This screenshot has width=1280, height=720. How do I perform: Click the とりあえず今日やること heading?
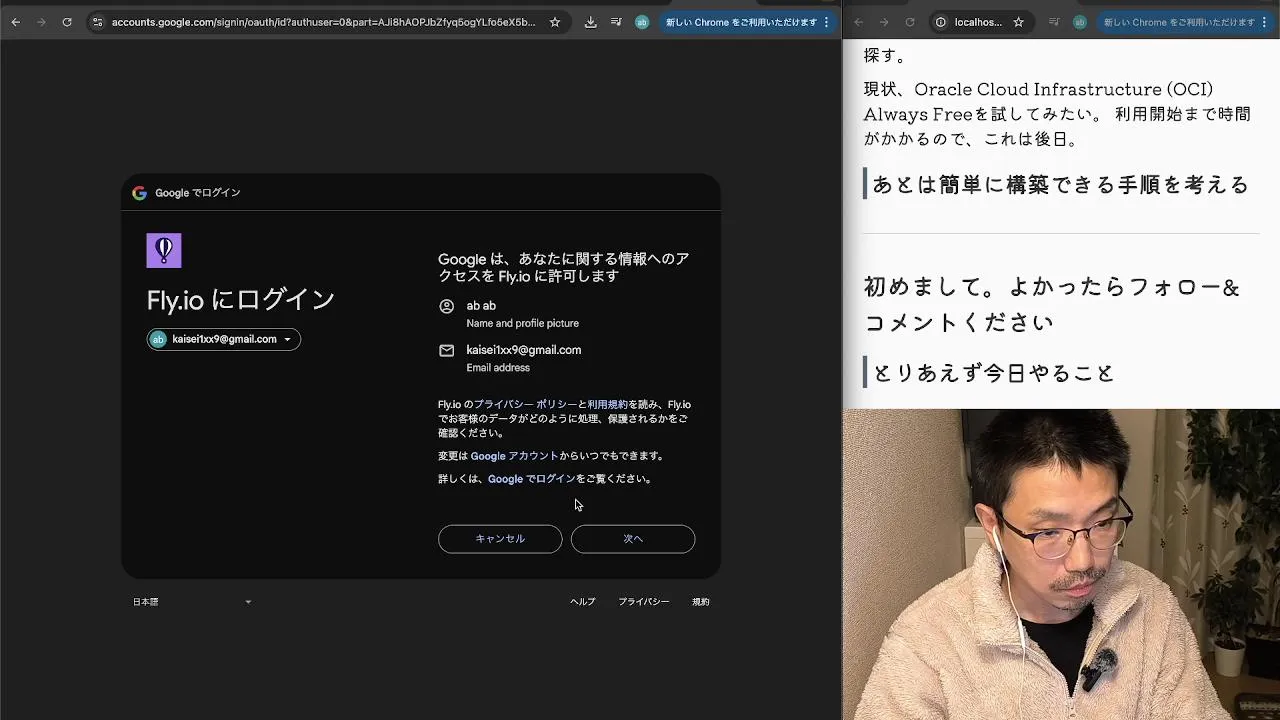[994, 373]
